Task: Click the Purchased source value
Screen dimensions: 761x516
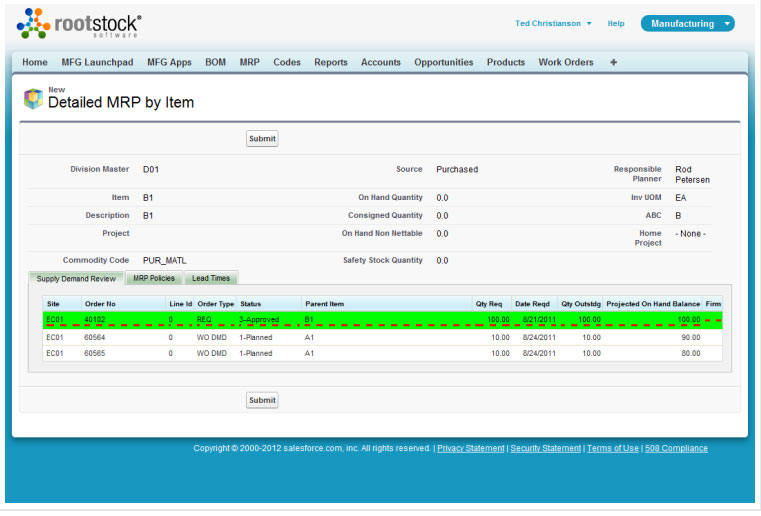Action: click(457, 169)
